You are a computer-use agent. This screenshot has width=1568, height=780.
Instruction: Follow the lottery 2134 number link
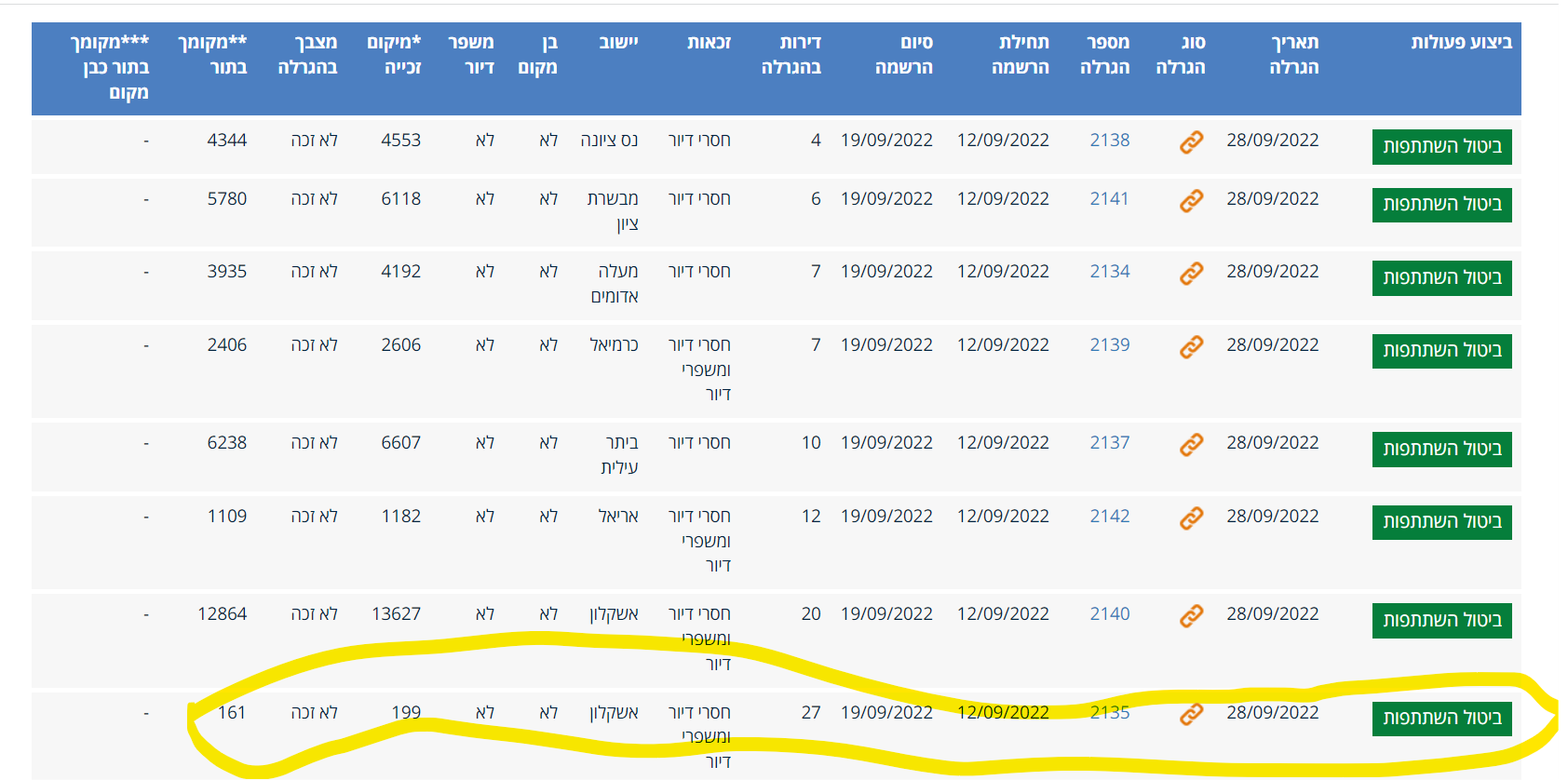[1109, 272]
